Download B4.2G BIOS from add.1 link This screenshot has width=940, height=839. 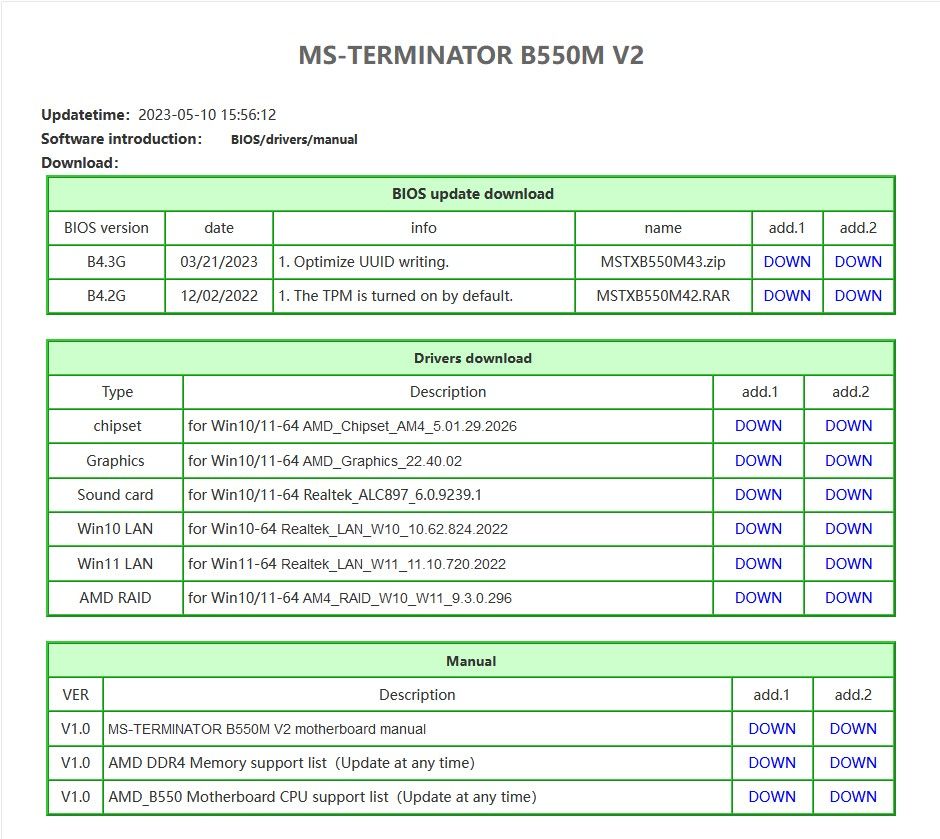787,296
